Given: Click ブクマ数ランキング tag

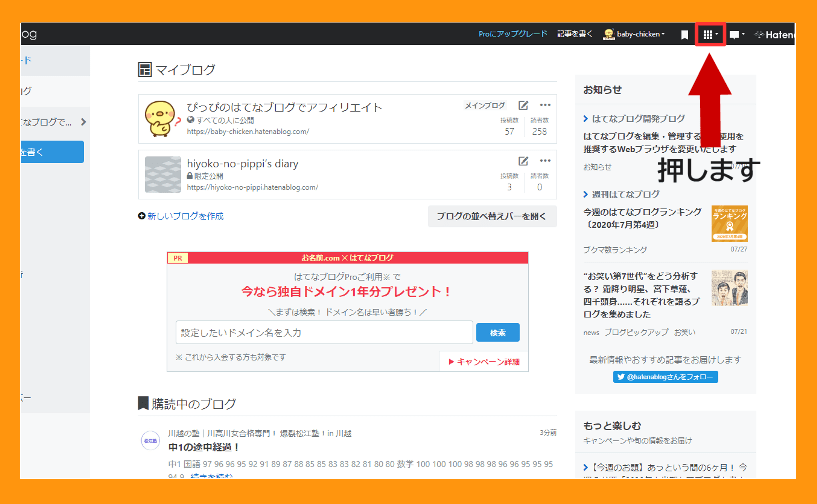Looking at the screenshot, I should [x=615, y=250].
